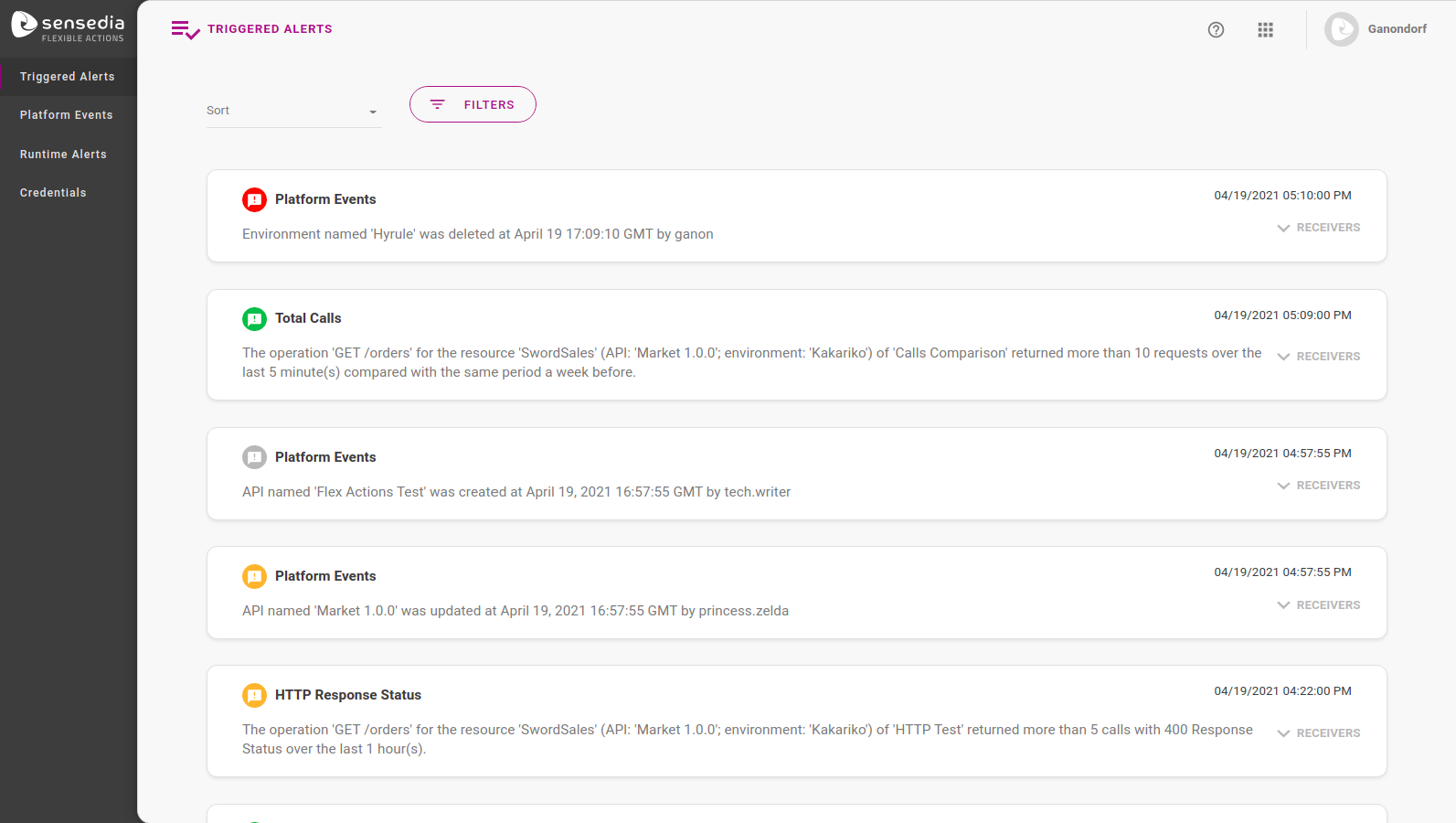1456x823 pixels.
Task: Show Receivers for Flex Actions Test alert
Action: click(x=1319, y=486)
